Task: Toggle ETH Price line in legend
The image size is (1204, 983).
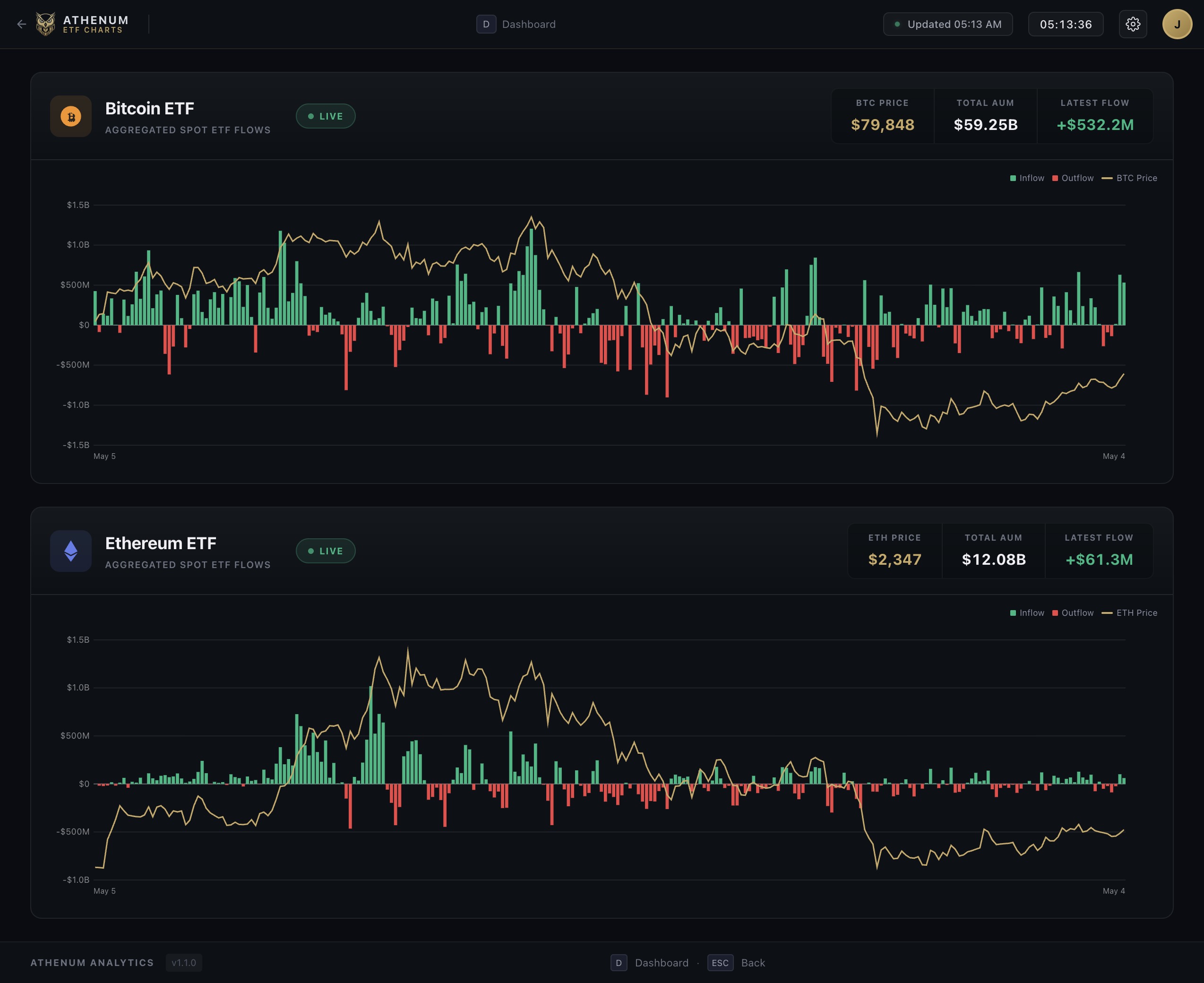Action: click(1129, 613)
